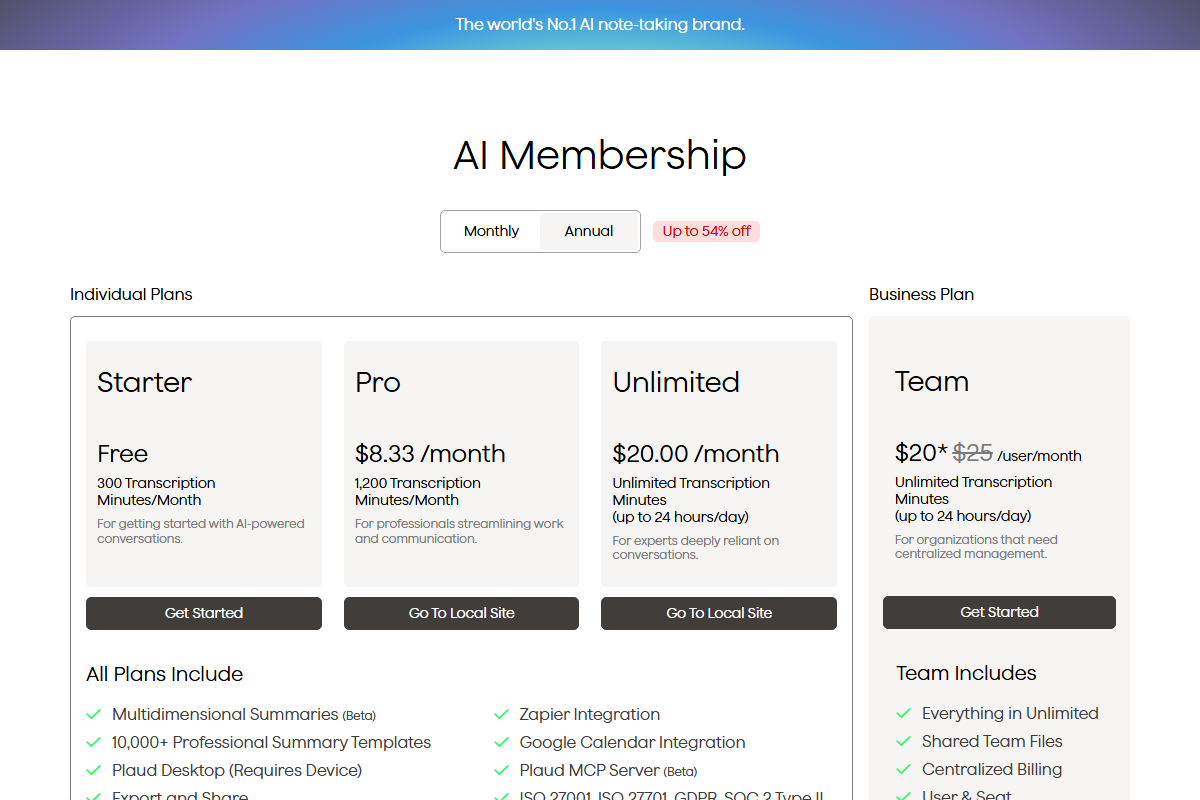Click Everything in Unlimited feature text

click(1010, 713)
